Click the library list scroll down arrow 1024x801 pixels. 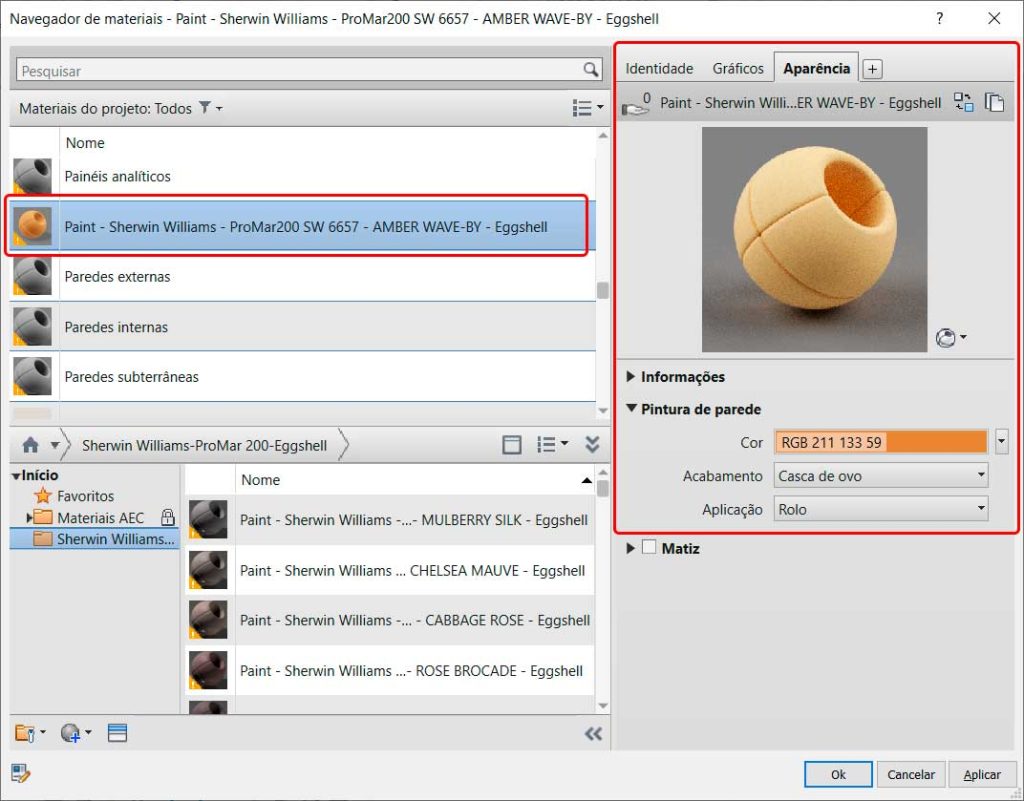click(603, 706)
